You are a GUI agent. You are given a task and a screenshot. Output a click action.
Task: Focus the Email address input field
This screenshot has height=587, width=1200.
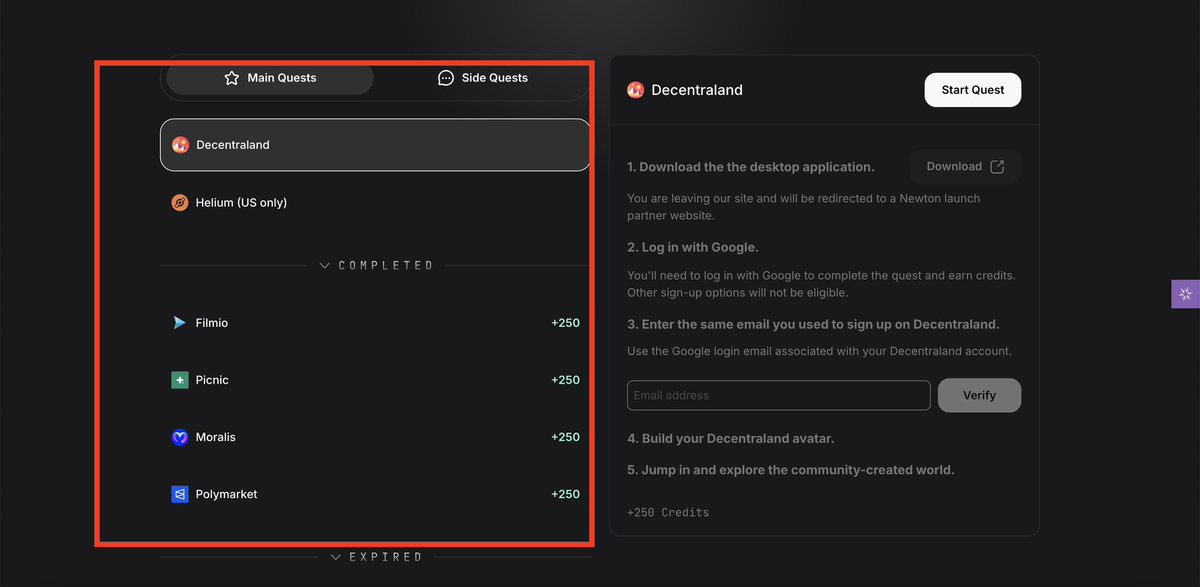coord(779,395)
